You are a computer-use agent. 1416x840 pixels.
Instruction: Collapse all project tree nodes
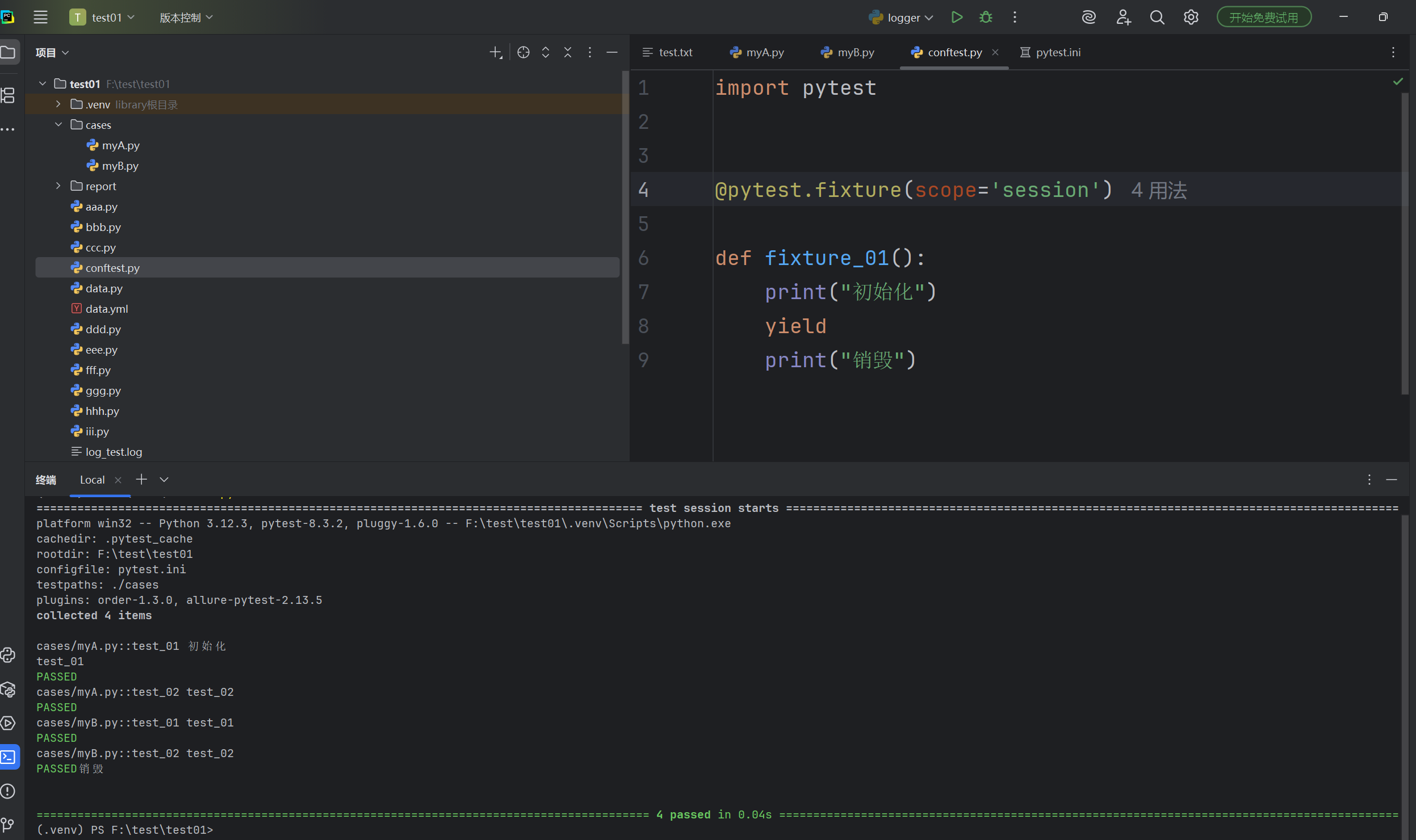(x=567, y=52)
